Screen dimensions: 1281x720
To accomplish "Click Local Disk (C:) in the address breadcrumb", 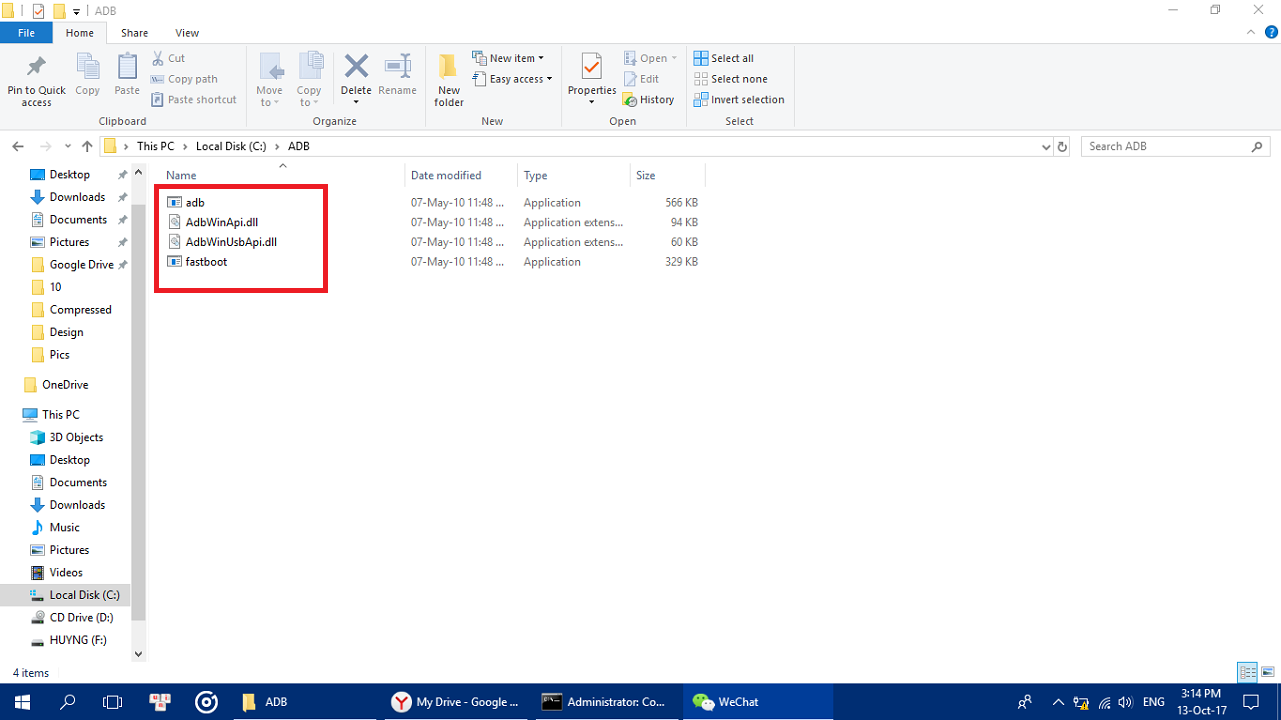I will coord(231,146).
